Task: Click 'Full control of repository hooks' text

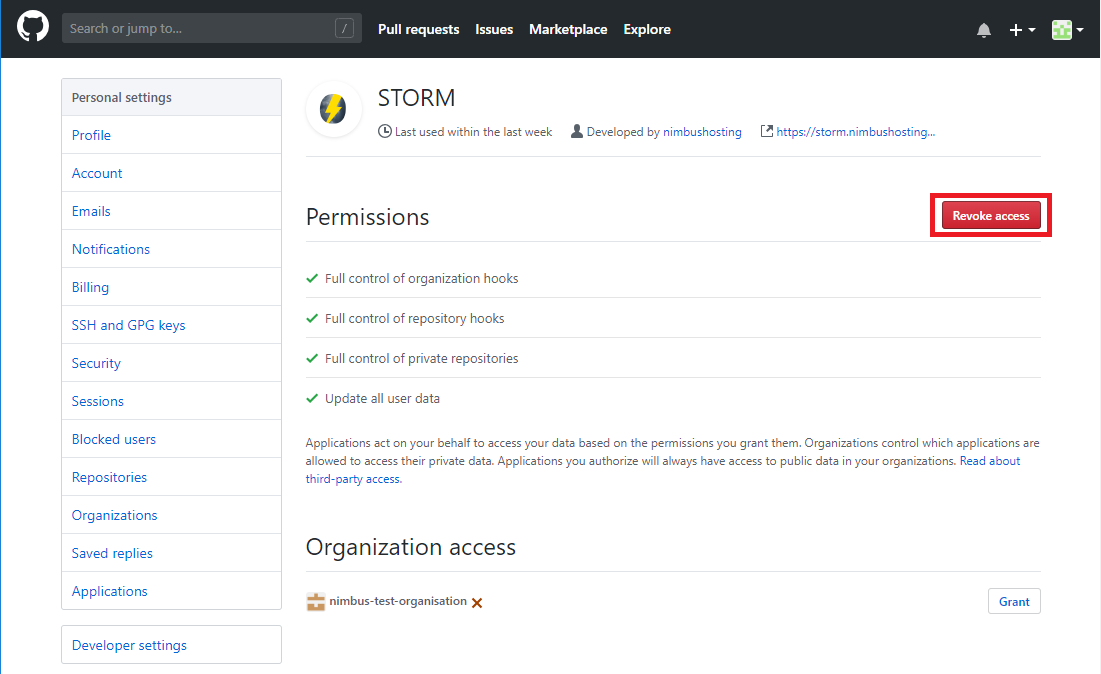Action: pyautogui.click(x=414, y=318)
